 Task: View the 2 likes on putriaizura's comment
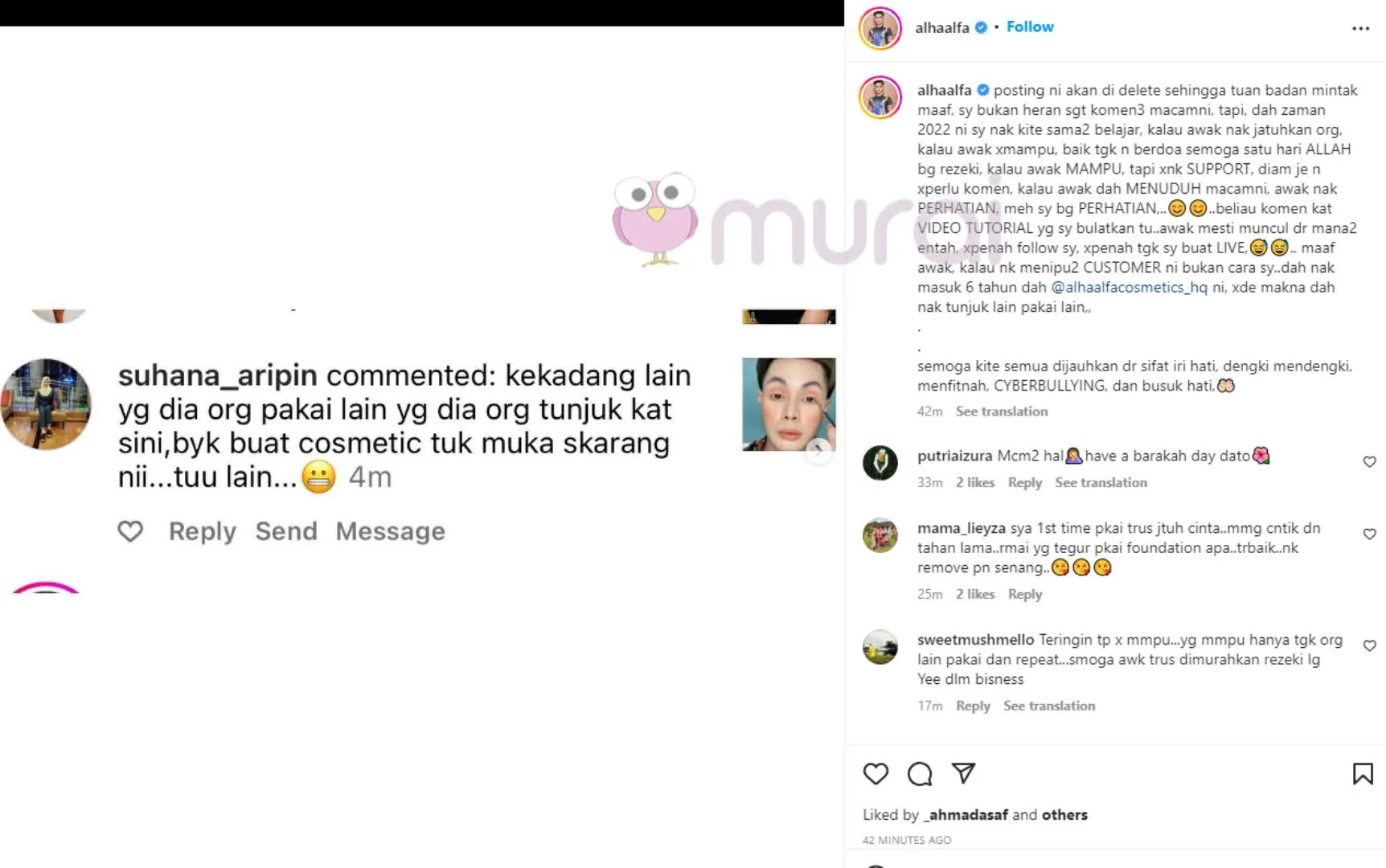pos(975,482)
